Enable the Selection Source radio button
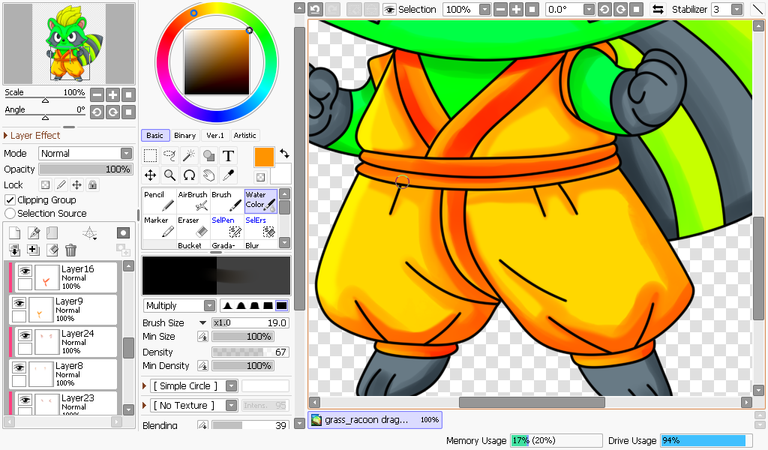The width and height of the screenshot is (768, 450). pos(10,213)
